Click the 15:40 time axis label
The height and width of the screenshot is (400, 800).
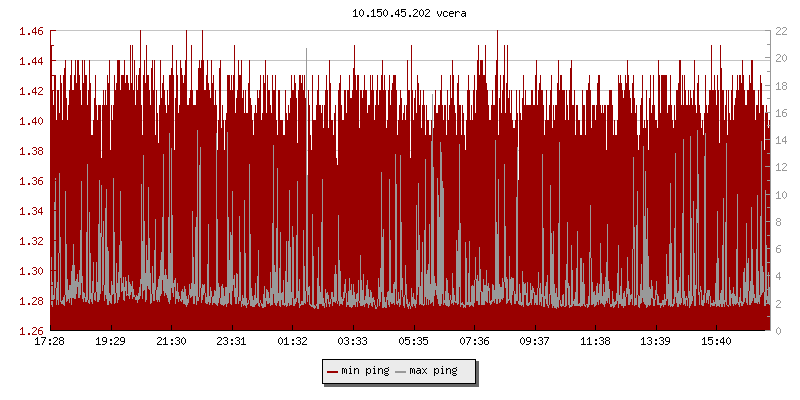717,342
